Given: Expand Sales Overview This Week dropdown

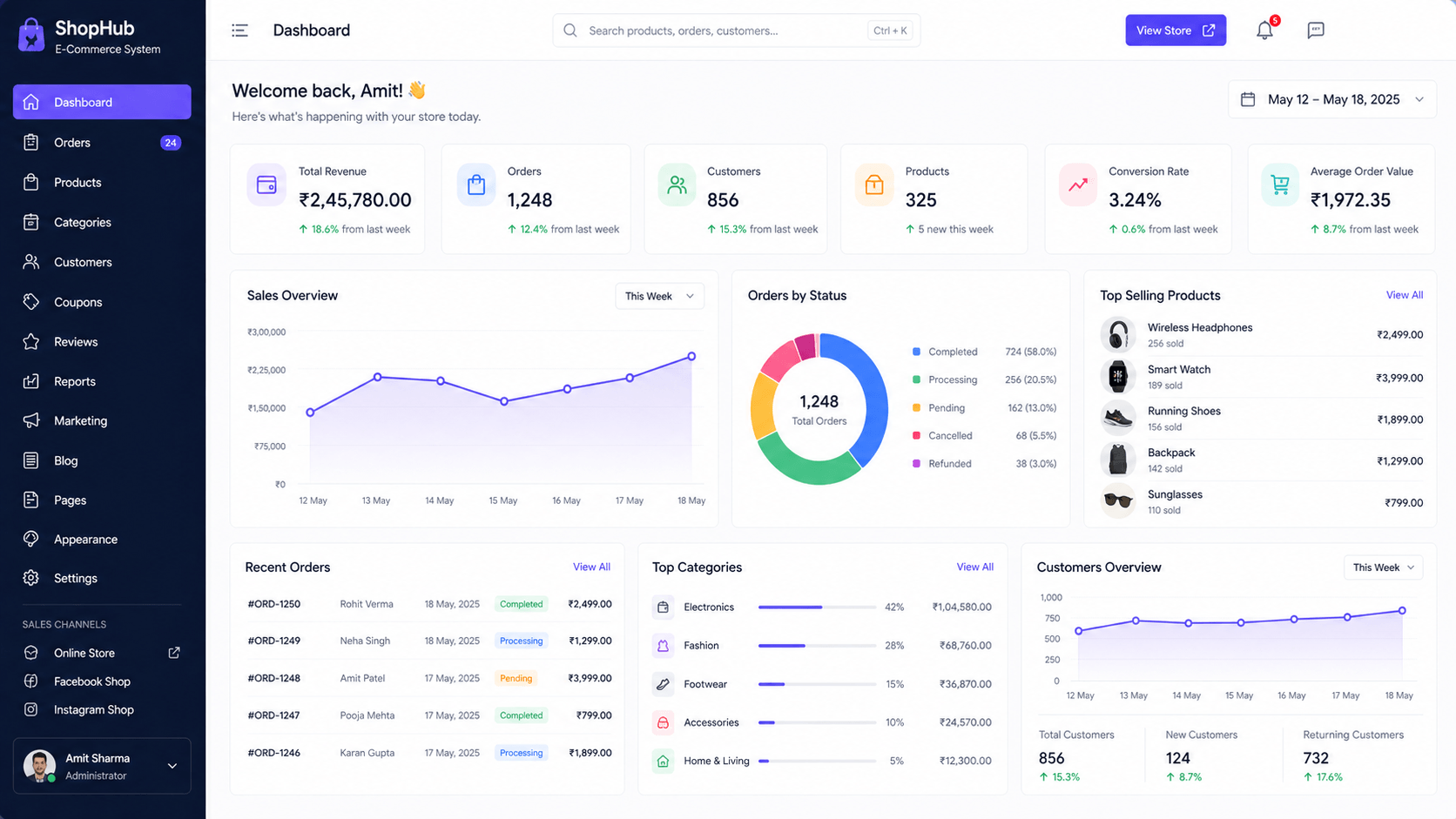Looking at the screenshot, I should click(659, 296).
